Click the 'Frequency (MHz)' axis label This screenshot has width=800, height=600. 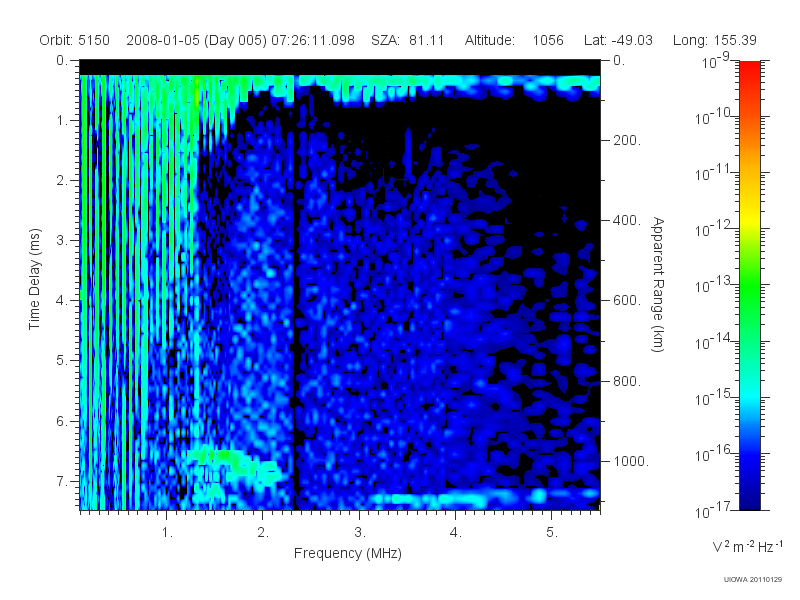348,553
